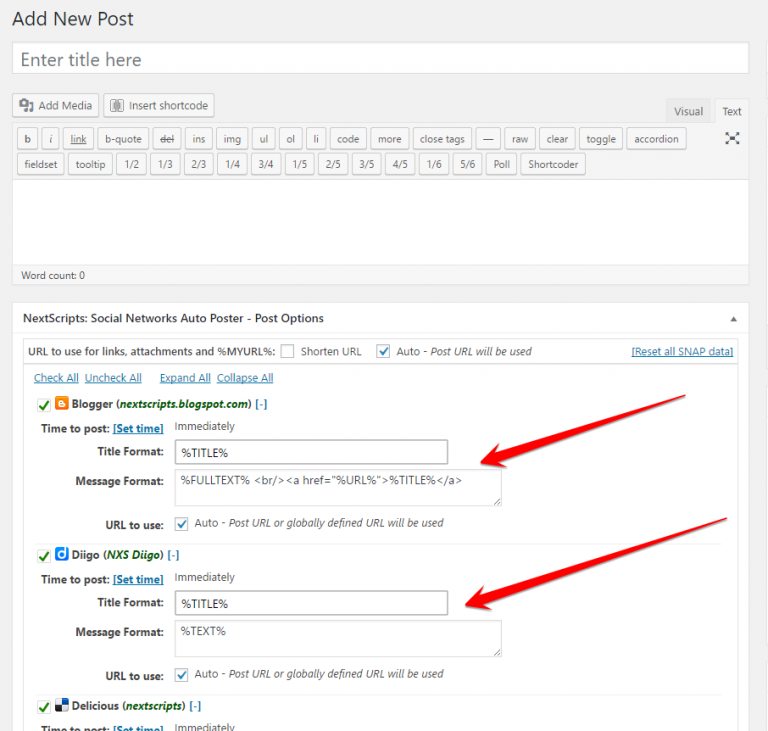Collapse all network sections
This screenshot has height=731, width=768.
click(245, 378)
